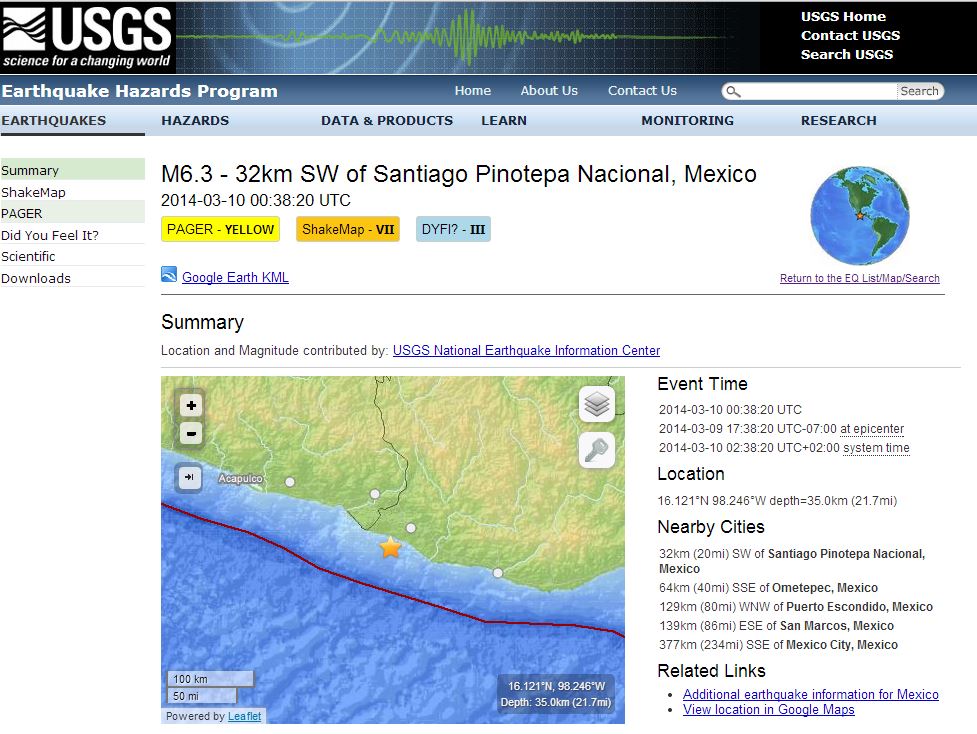The image size is (977, 734).
Task: Open the ShakeMap - VII badge
Action: click(x=348, y=230)
